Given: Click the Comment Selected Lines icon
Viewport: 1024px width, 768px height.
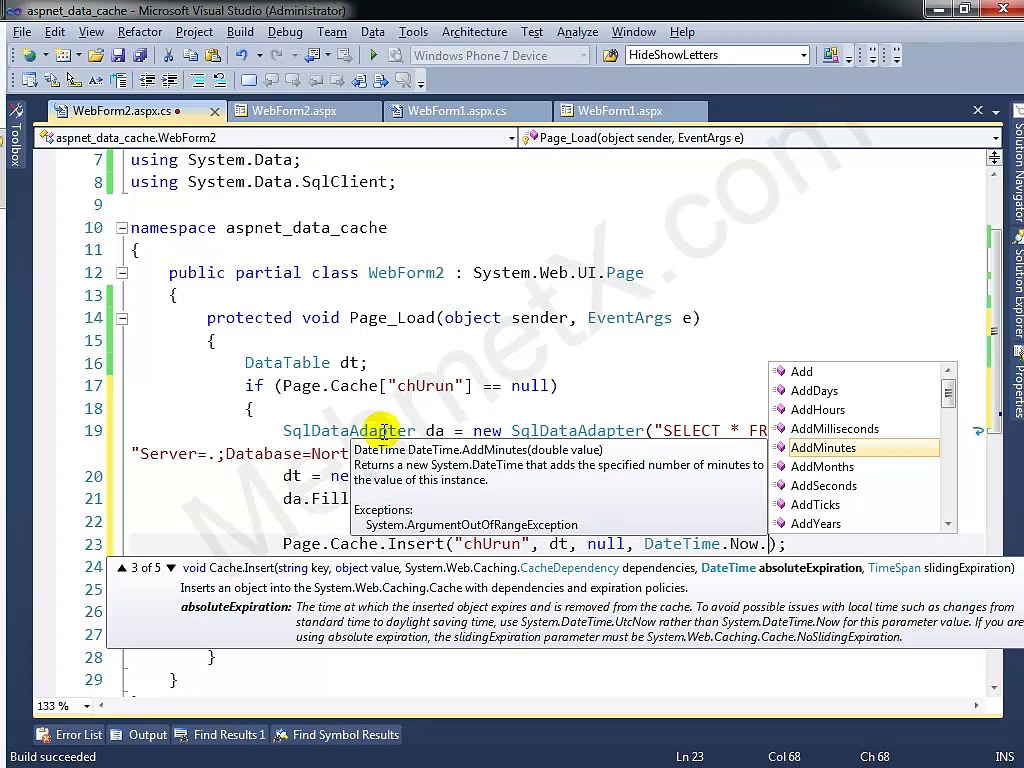Looking at the screenshot, I should click(197, 80).
